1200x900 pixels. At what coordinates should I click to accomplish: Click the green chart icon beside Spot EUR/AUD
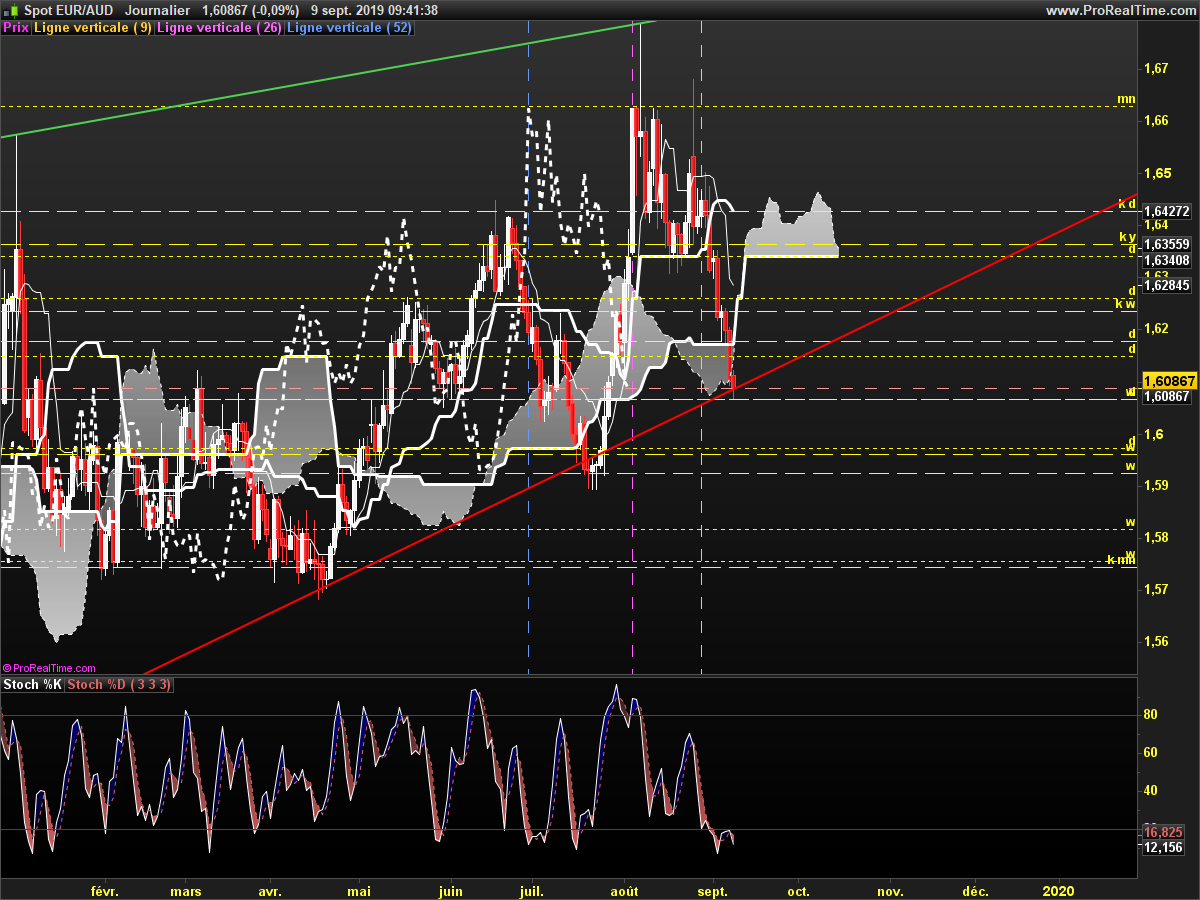pos(10,9)
